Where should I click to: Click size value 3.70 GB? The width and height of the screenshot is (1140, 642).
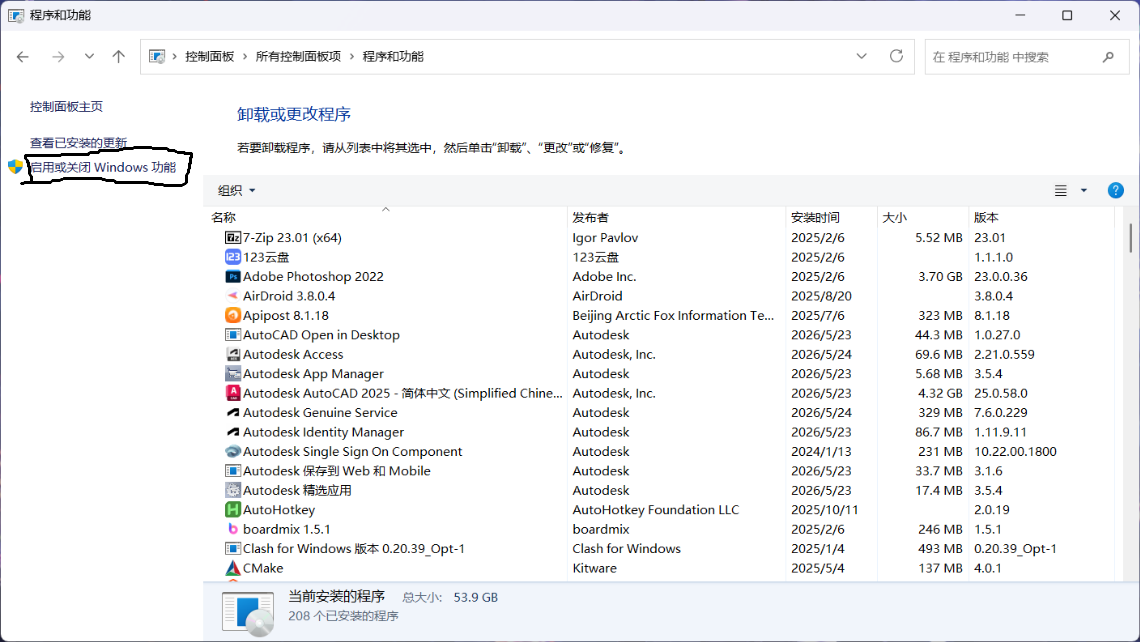click(940, 276)
